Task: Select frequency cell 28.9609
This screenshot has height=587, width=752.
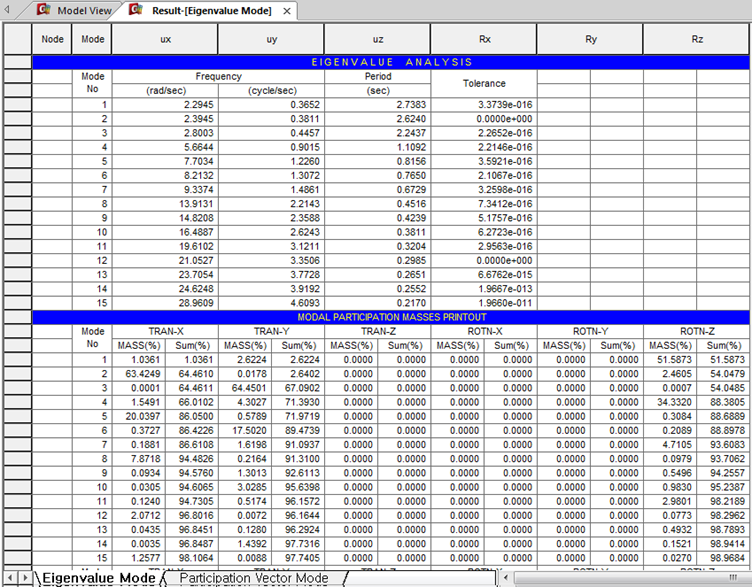Action: 165,303
